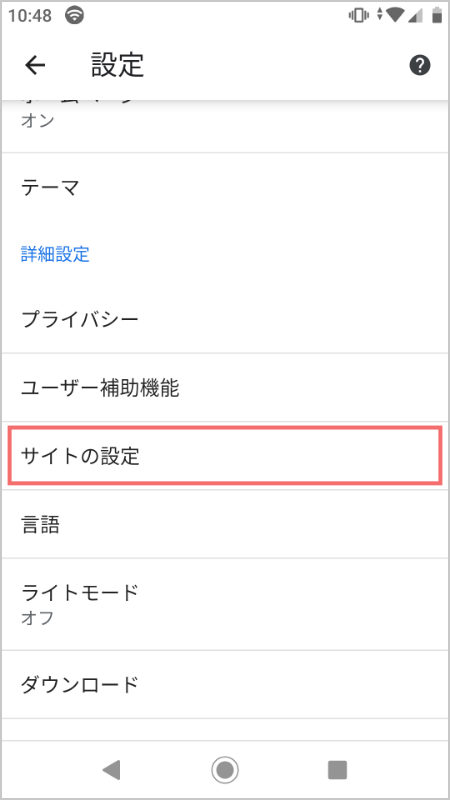Tap the vibrate mode status icon
The height and width of the screenshot is (800, 450).
pyautogui.click(x=359, y=16)
